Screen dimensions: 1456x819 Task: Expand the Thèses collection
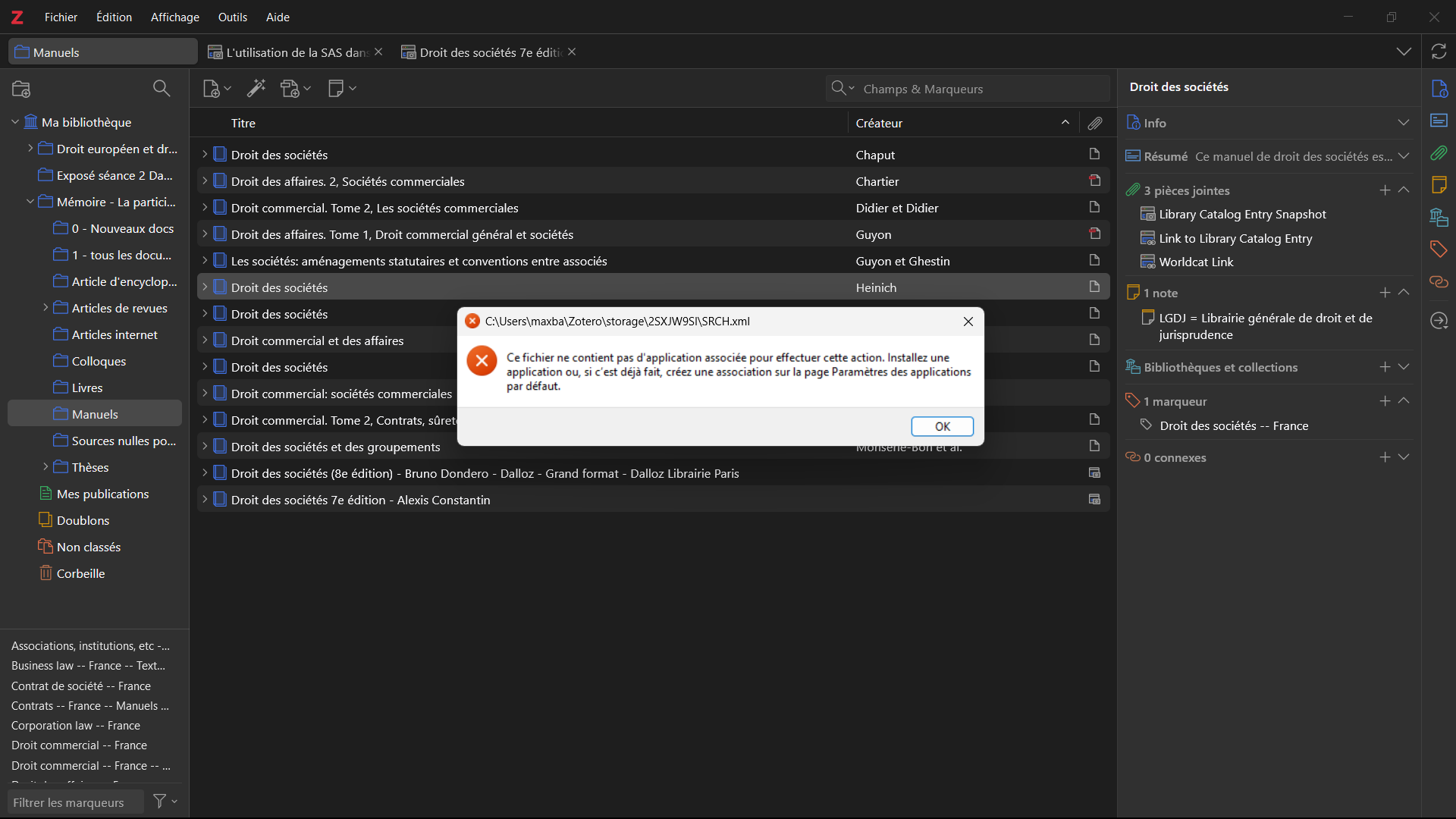tap(45, 467)
